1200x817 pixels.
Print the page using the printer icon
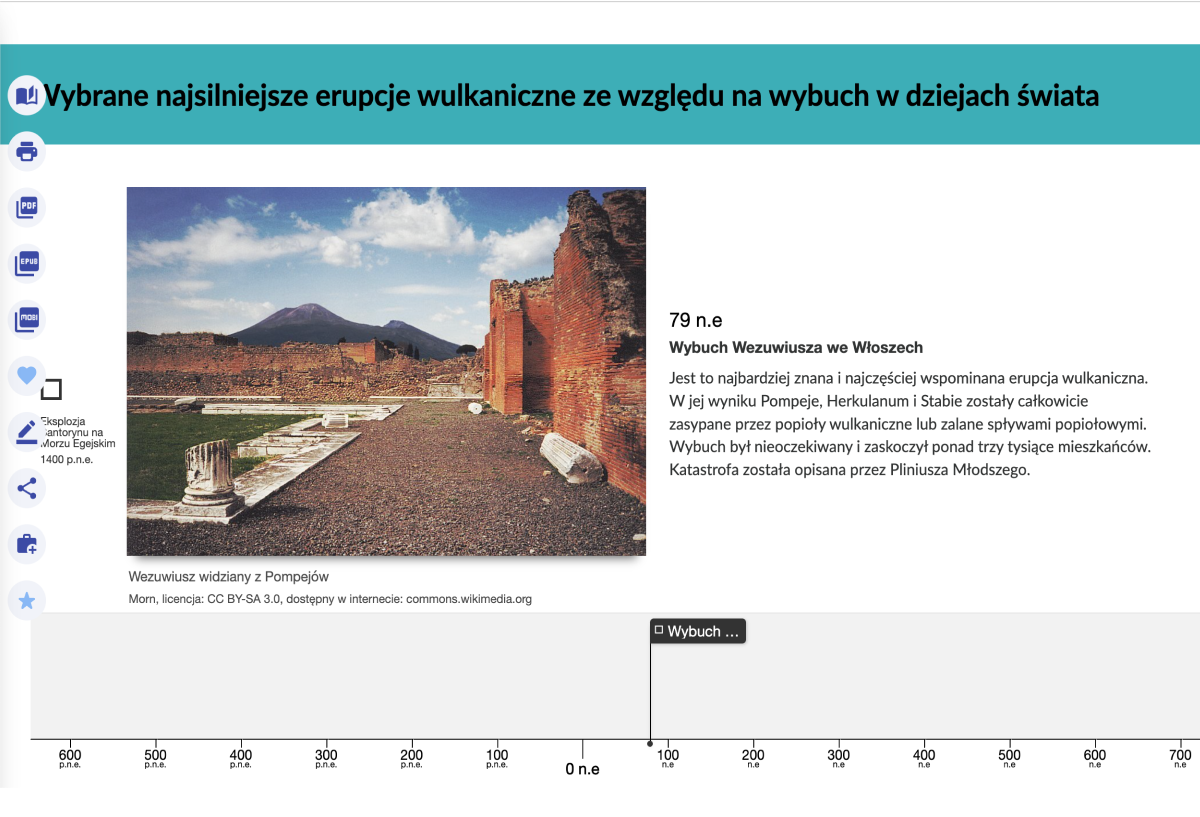[x=27, y=152]
